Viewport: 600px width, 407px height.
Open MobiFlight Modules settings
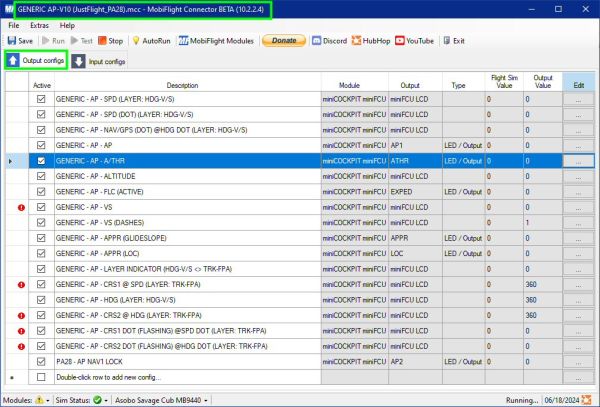point(216,41)
